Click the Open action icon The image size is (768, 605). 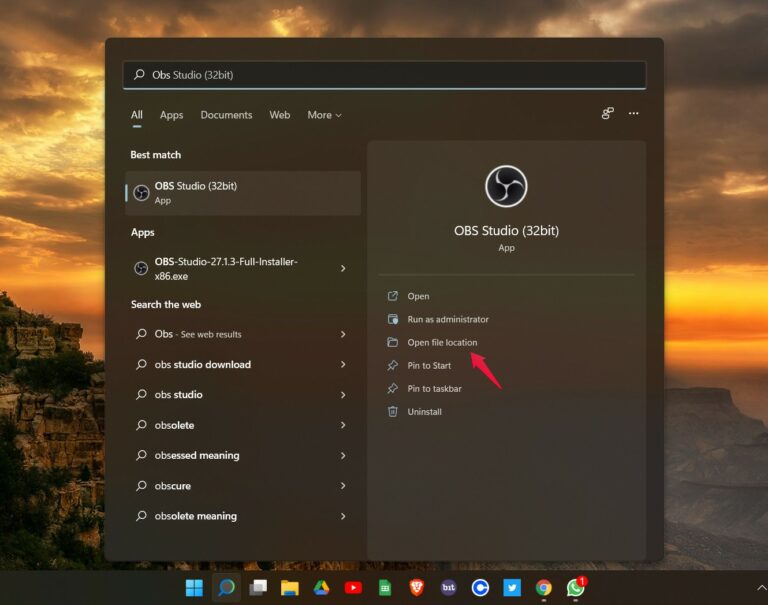pos(393,296)
